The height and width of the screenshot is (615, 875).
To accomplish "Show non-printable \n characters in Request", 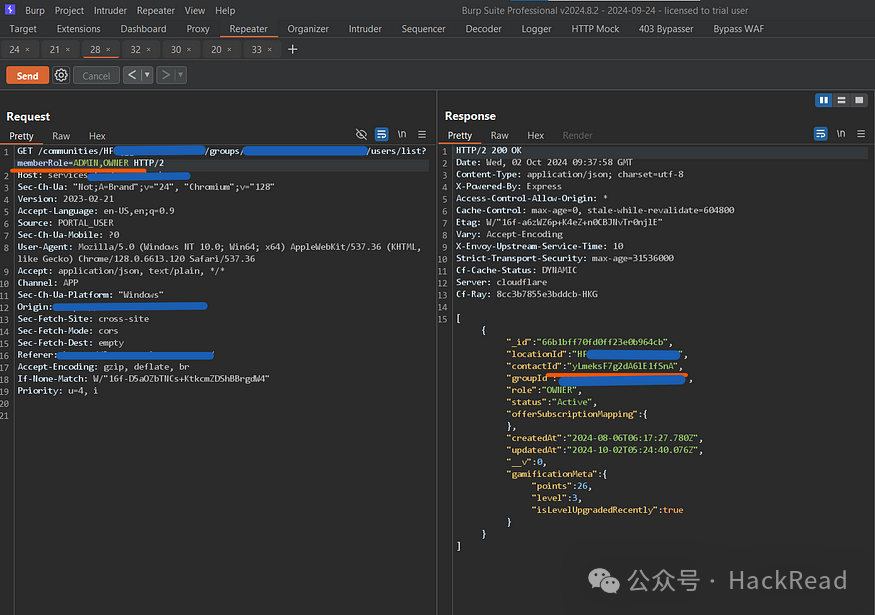I will point(402,134).
